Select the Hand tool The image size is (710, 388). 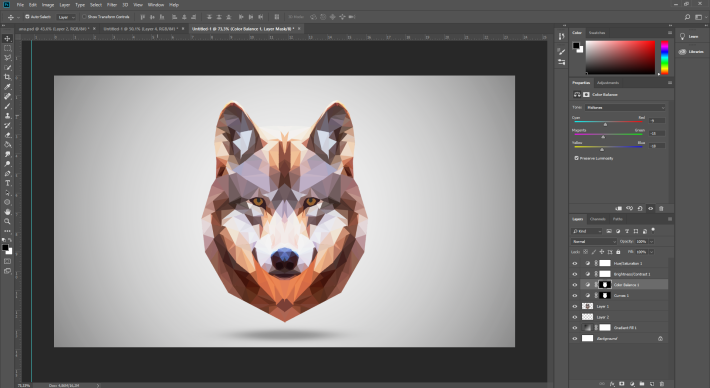7,211
